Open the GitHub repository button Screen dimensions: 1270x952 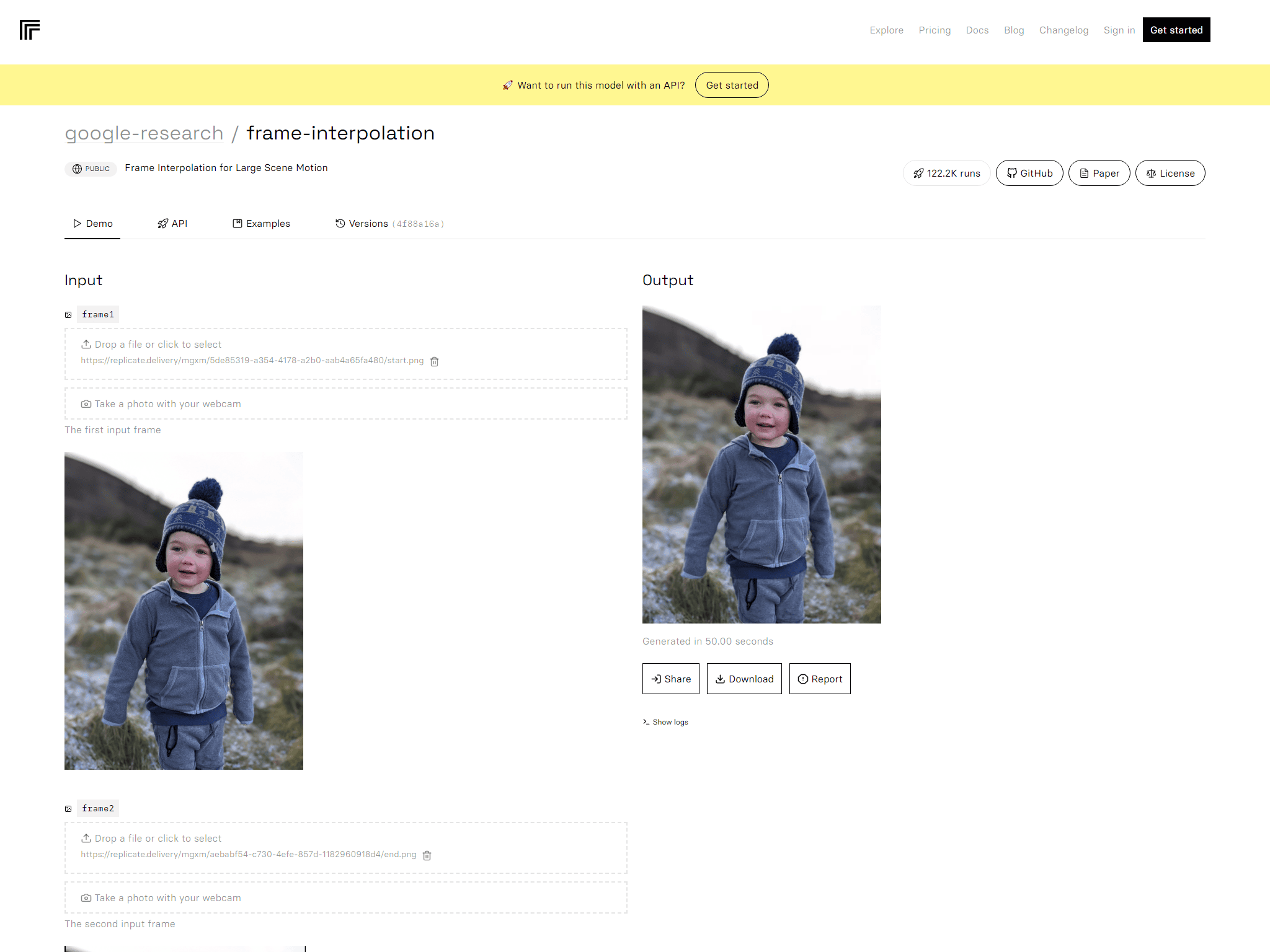[1029, 173]
